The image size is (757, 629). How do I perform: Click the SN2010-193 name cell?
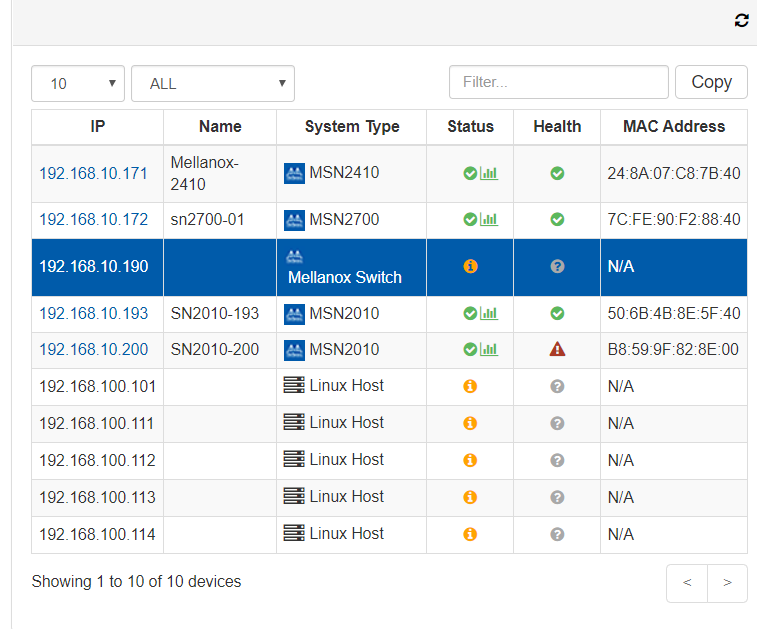220,314
